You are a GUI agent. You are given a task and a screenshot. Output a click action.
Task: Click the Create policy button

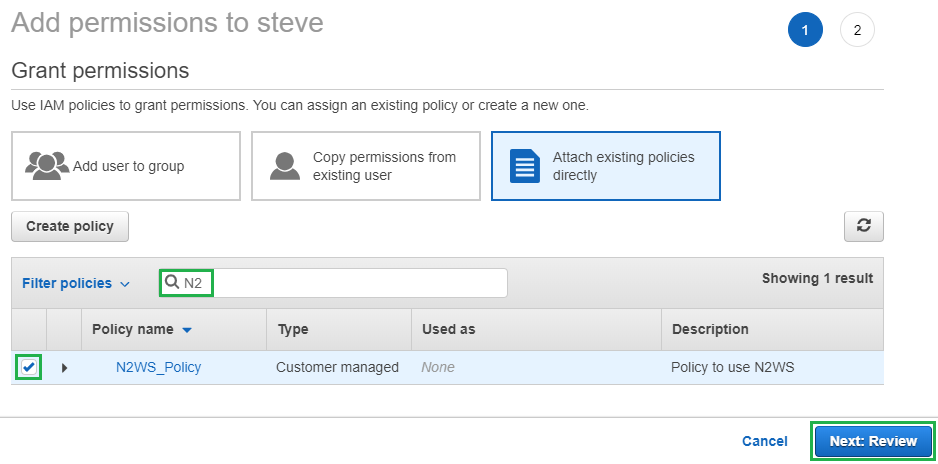click(70, 226)
